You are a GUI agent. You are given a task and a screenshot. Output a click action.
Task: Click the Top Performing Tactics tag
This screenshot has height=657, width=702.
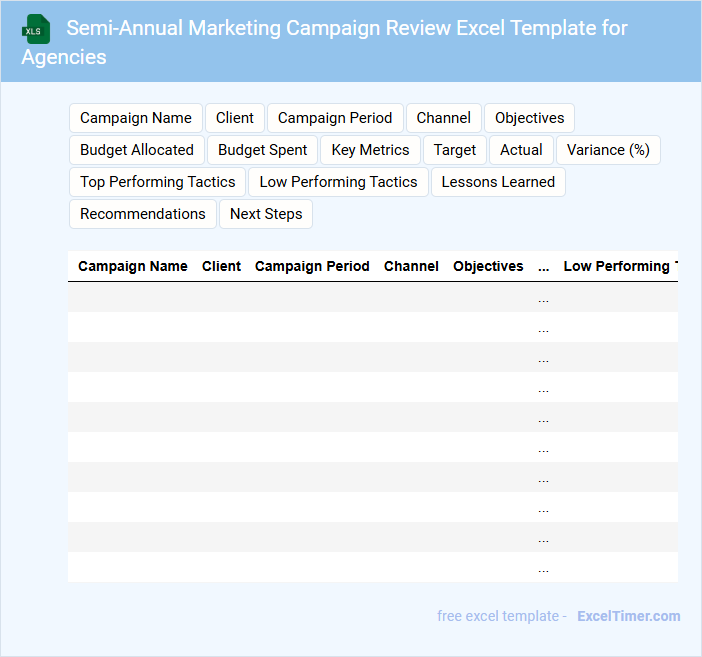[x=158, y=182]
